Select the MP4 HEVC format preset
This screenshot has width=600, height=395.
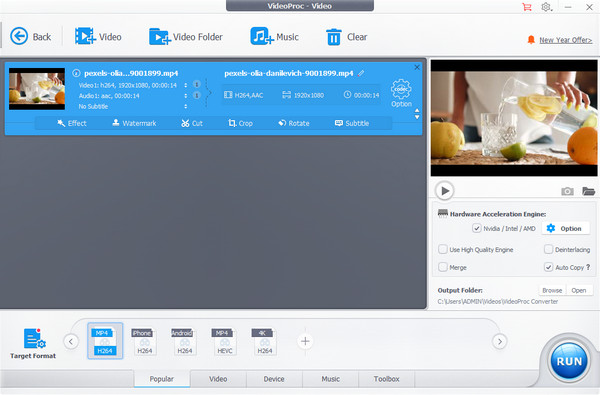point(224,341)
